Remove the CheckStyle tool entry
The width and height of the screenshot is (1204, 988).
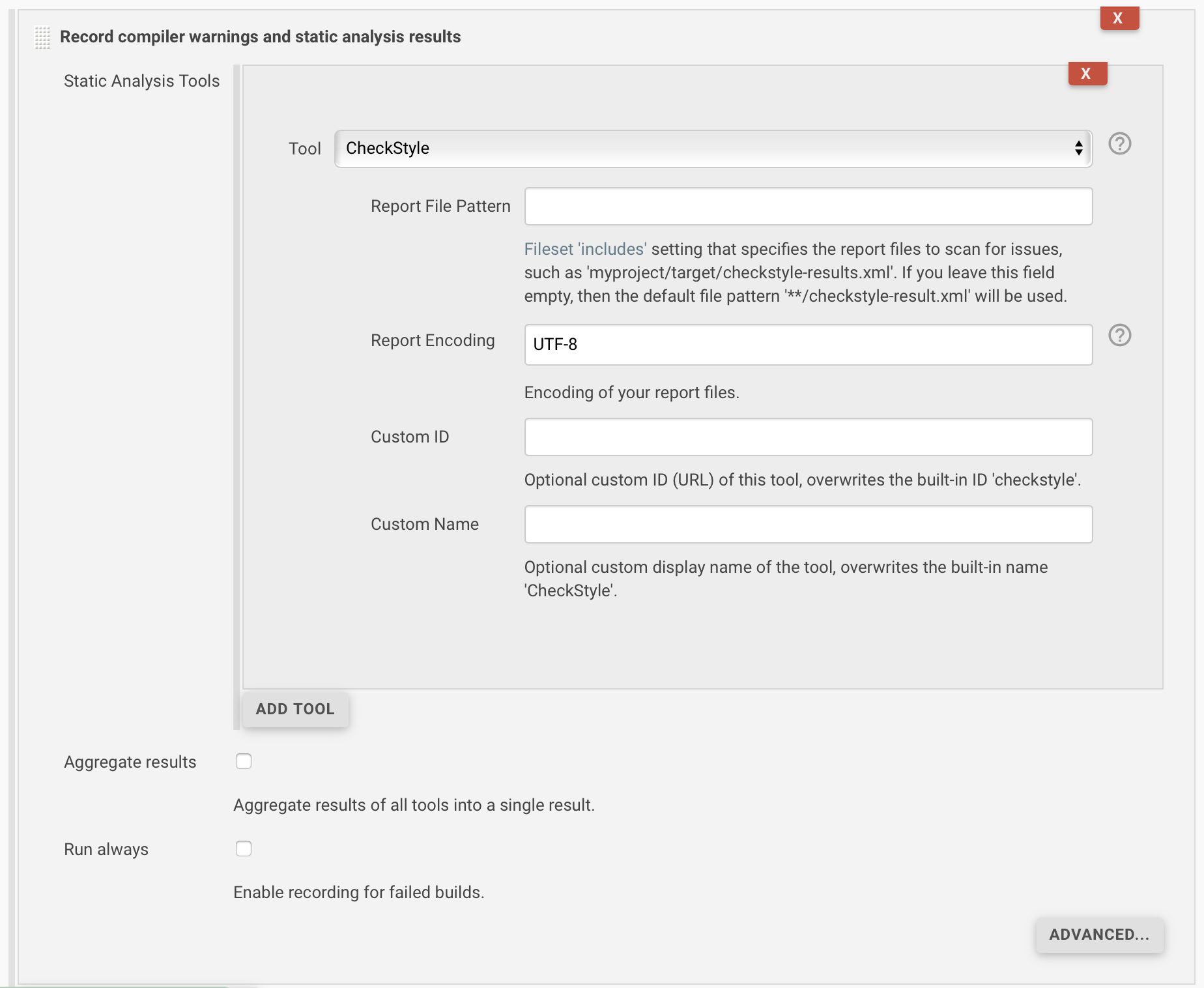(1087, 74)
